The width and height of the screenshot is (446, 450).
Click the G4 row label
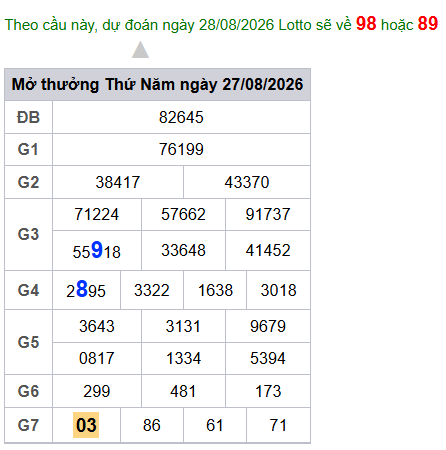pyautogui.click(x=28, y=290)
